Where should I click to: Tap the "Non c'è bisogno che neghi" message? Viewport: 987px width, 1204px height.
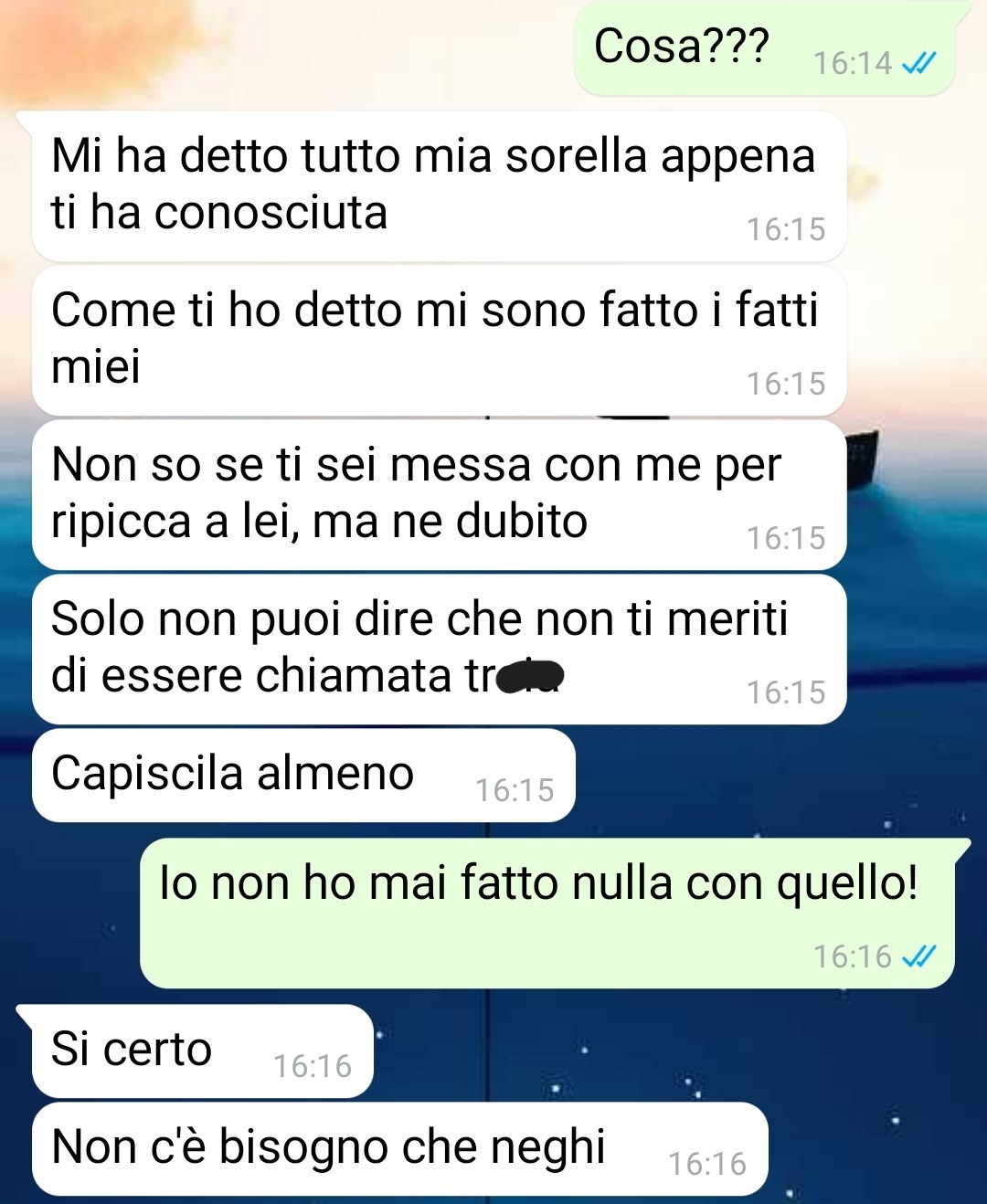(399, 1149)
